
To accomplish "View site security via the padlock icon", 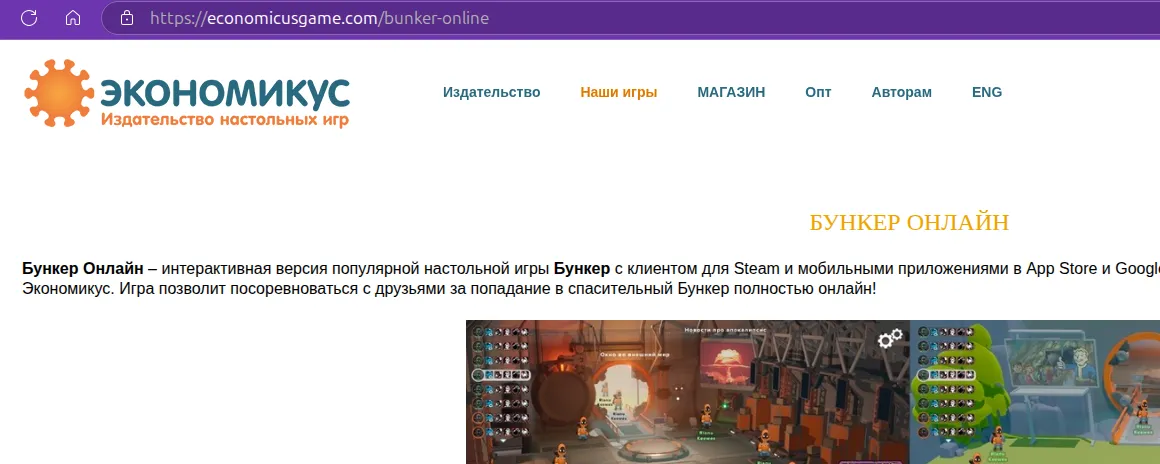I will pos(127,18).
